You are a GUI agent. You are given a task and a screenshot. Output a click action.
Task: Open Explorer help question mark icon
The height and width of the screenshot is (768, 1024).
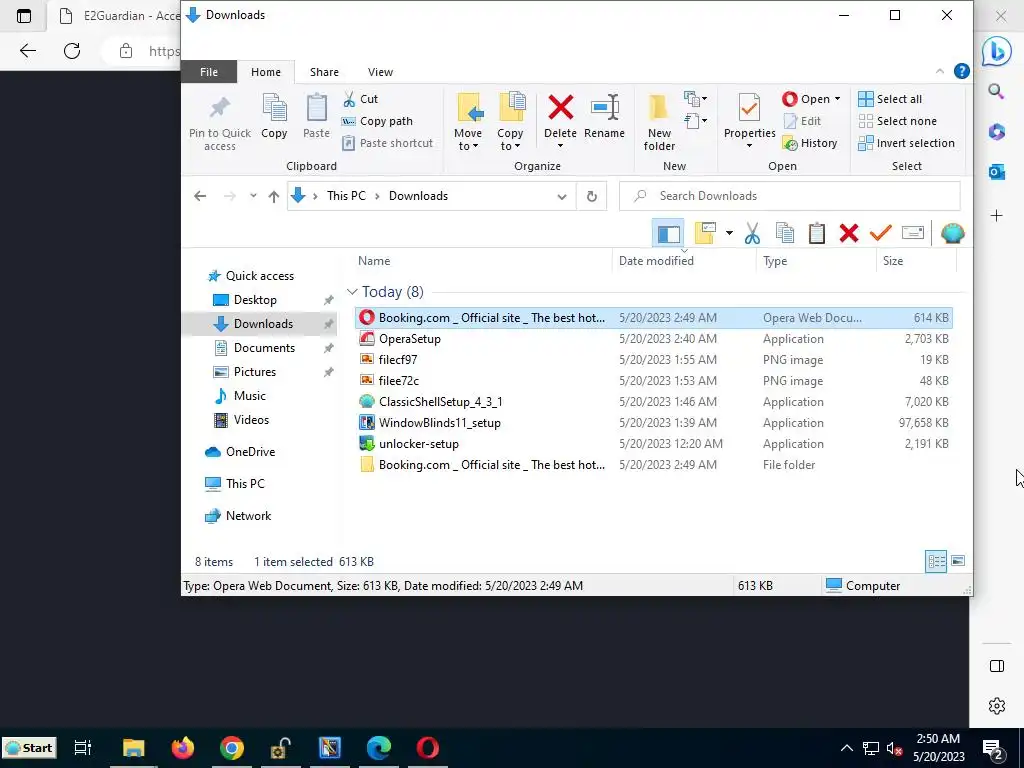coord(961,71)
